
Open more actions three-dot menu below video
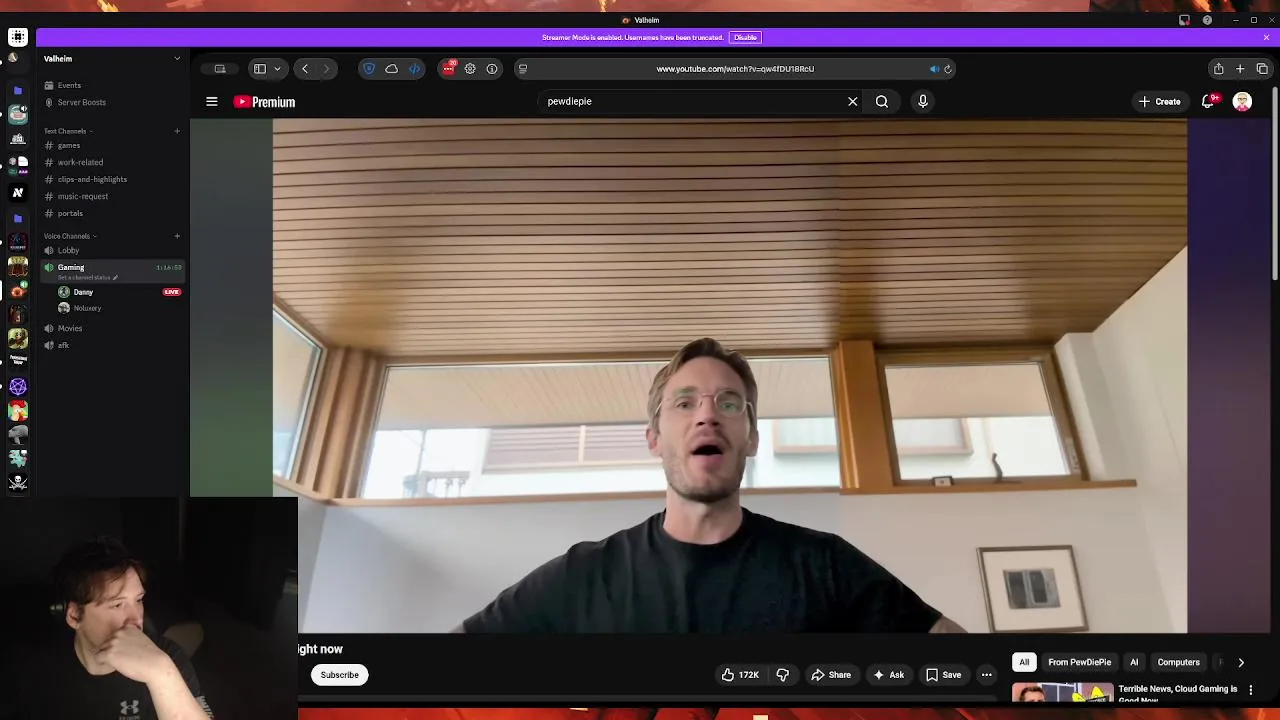[x=986, y=675]
